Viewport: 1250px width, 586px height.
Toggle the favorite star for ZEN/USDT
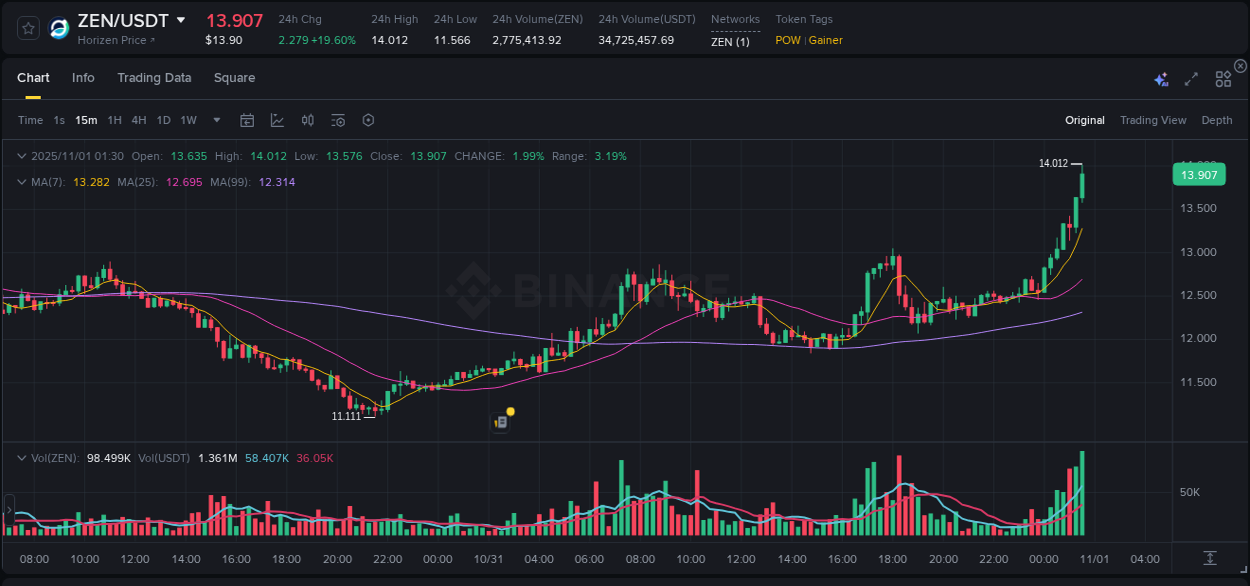click(x=27, y=29)
